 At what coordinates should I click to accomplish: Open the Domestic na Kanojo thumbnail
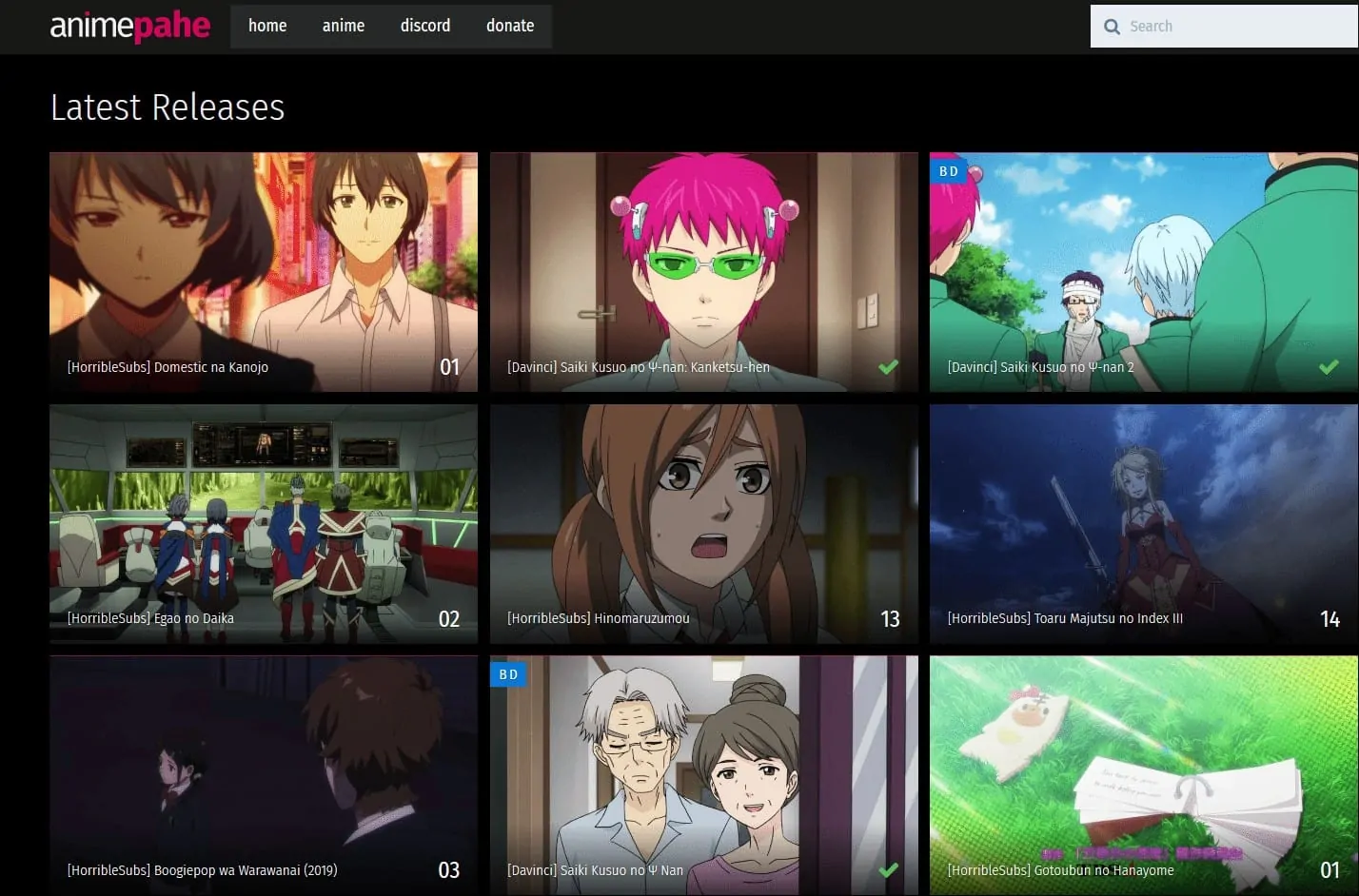pos(264,257)
